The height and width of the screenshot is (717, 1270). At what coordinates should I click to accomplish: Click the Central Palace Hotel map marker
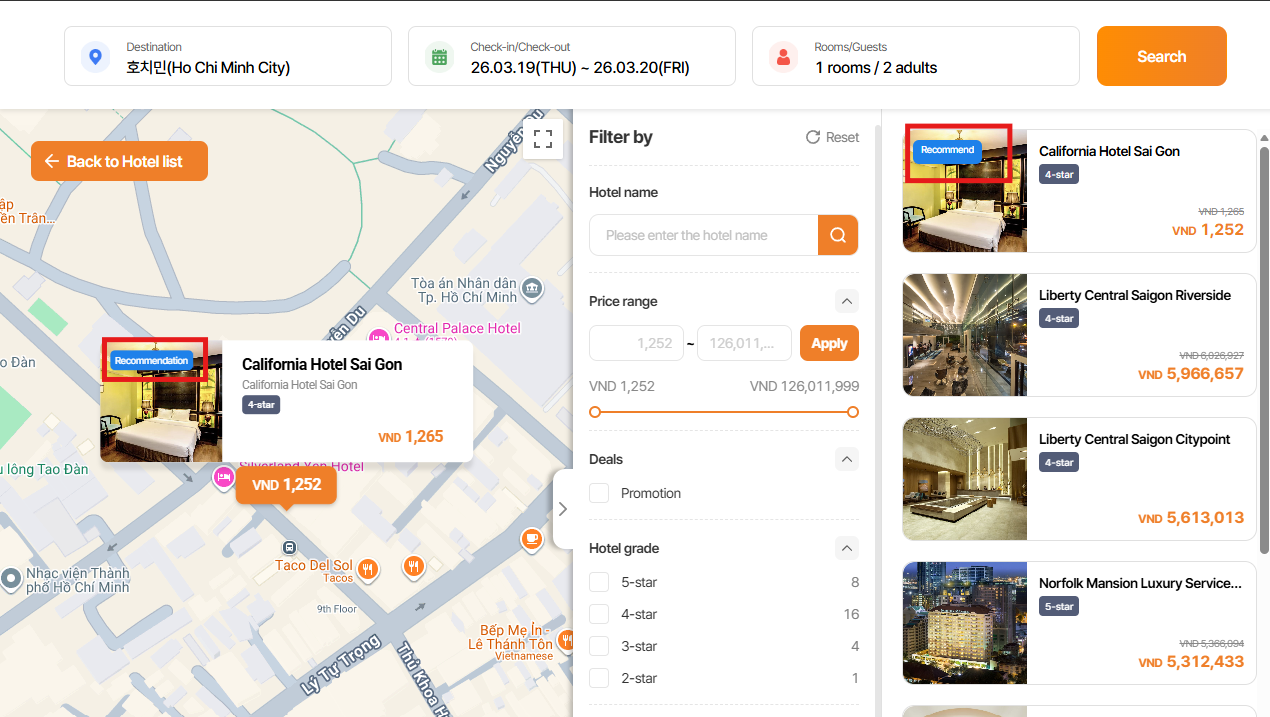coord(378,336)
